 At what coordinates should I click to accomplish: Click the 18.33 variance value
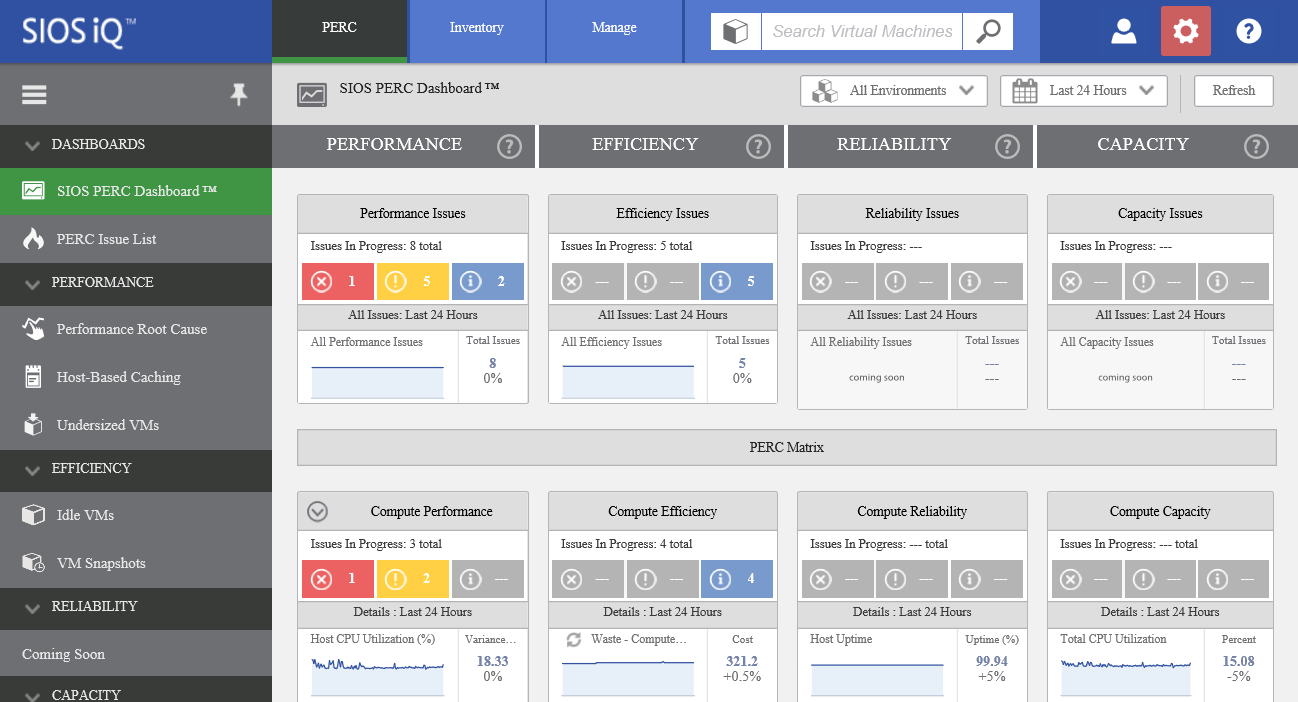(x=492, y=661)
